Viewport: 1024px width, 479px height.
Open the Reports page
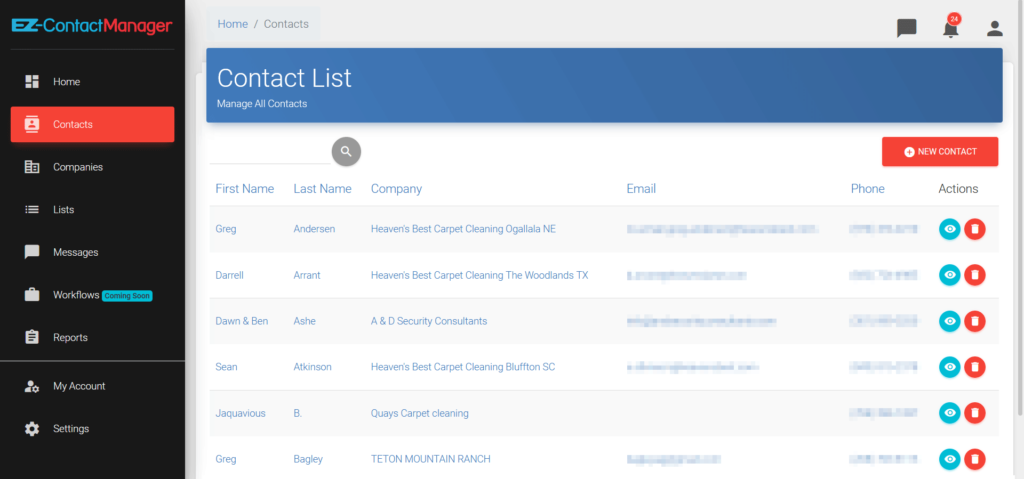tap(92, 337)
